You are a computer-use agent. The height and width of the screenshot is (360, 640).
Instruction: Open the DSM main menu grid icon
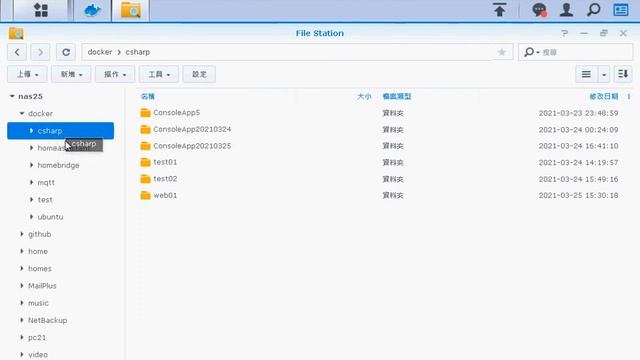tap(41, 10)
